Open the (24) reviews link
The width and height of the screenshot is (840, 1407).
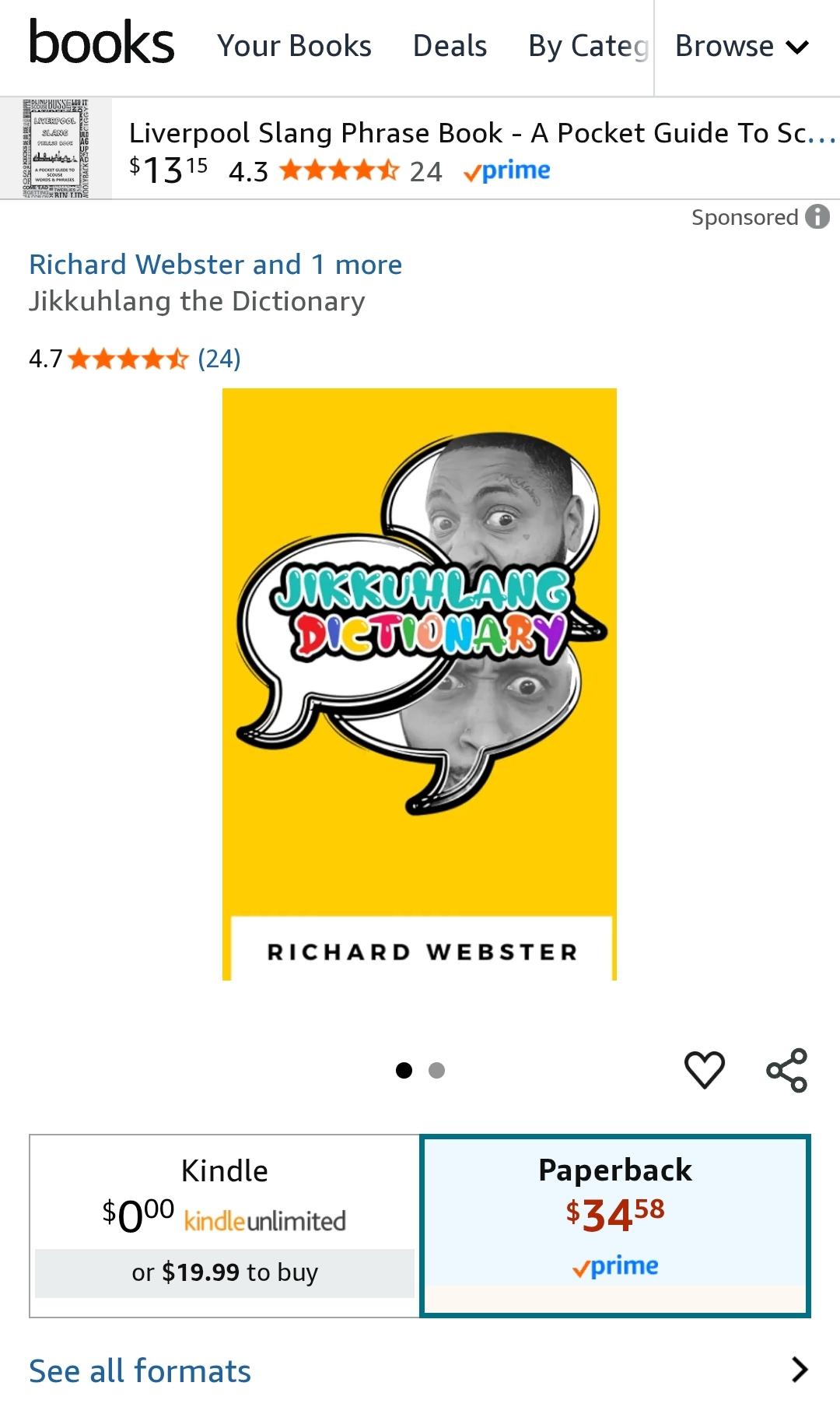pyautogui.click(x=219, y=359)
